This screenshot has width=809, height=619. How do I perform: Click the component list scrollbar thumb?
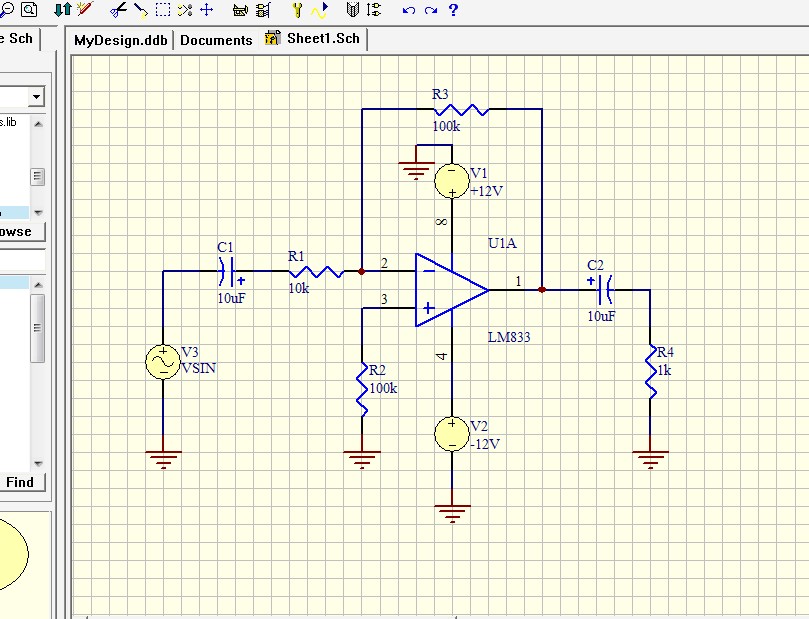[x=38, y=328]
